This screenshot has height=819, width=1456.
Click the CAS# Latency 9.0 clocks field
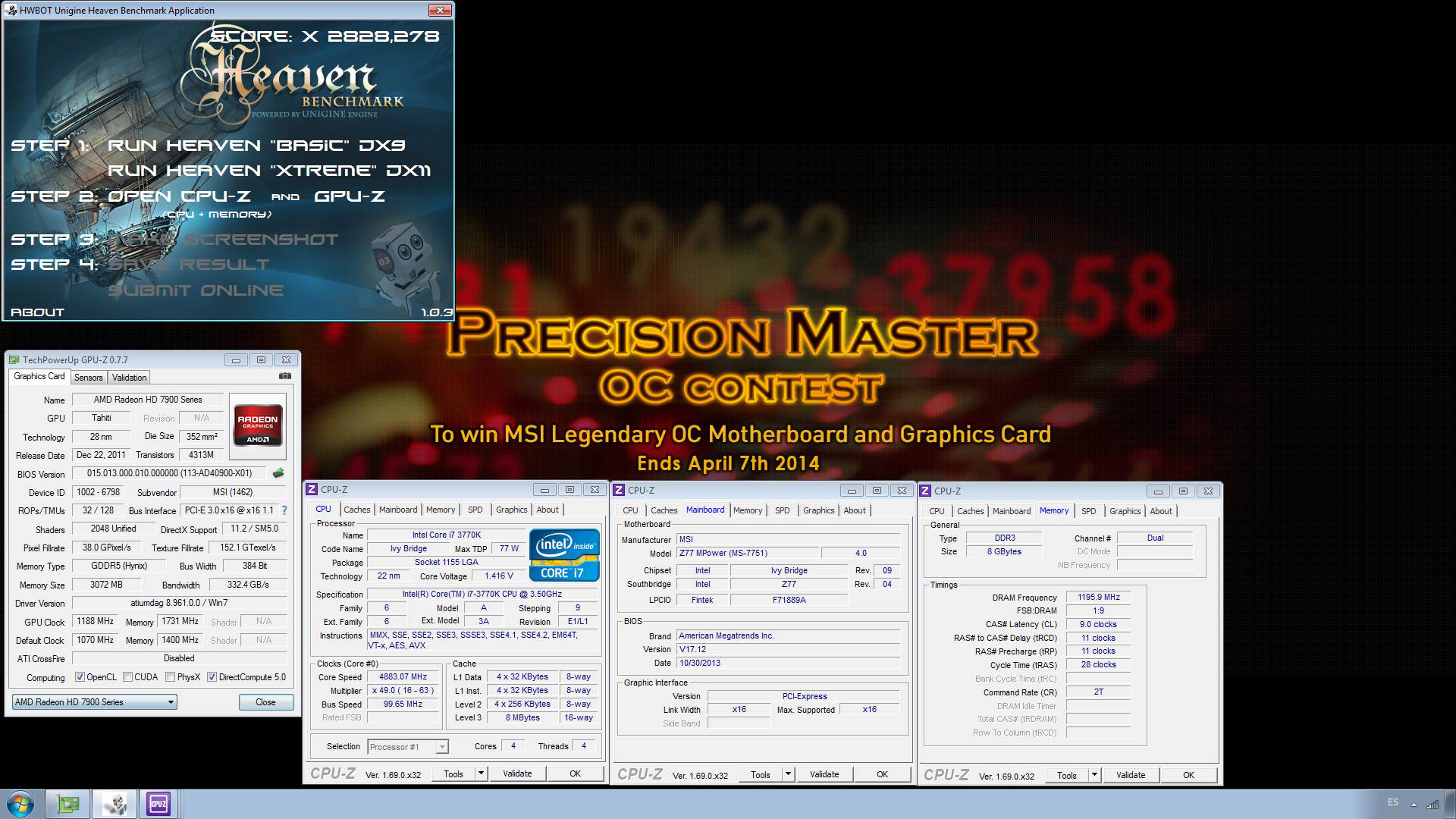pyautogui.click(x=1099, y=625)
